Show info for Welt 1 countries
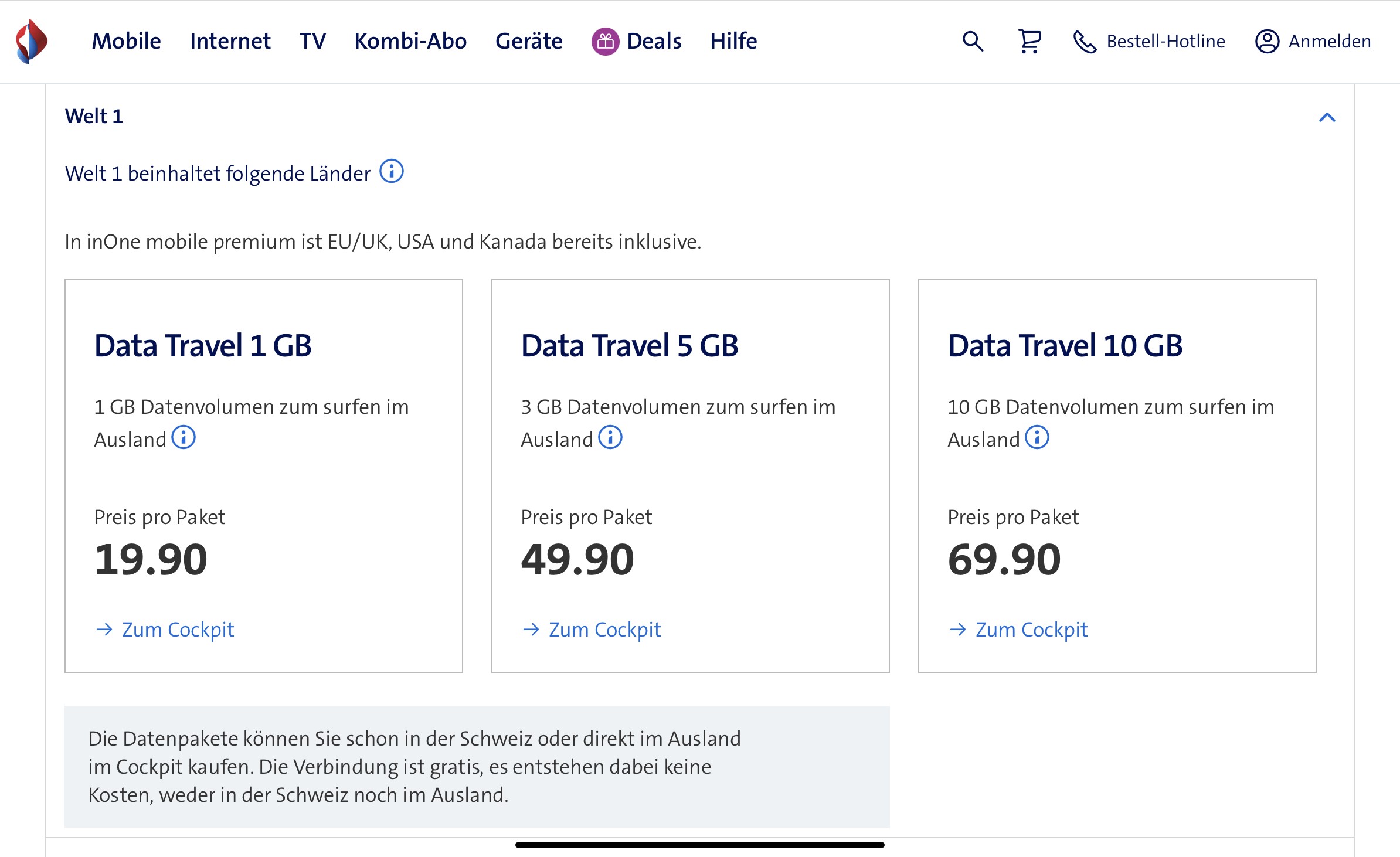This screenshot has height=857, width=1400. coord(392,172)
